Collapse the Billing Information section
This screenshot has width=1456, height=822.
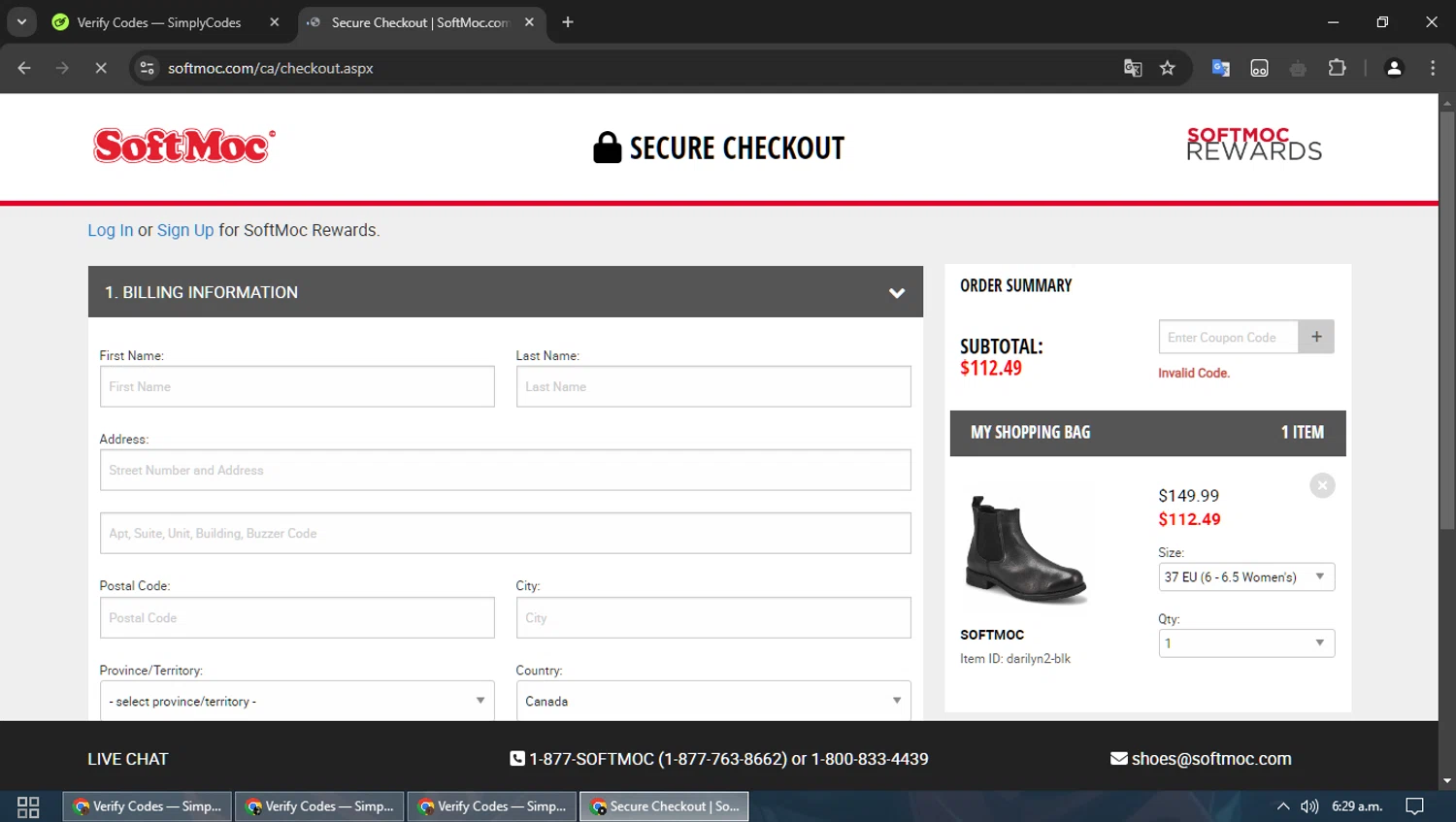pyautogui.click(x=897, y=292)
